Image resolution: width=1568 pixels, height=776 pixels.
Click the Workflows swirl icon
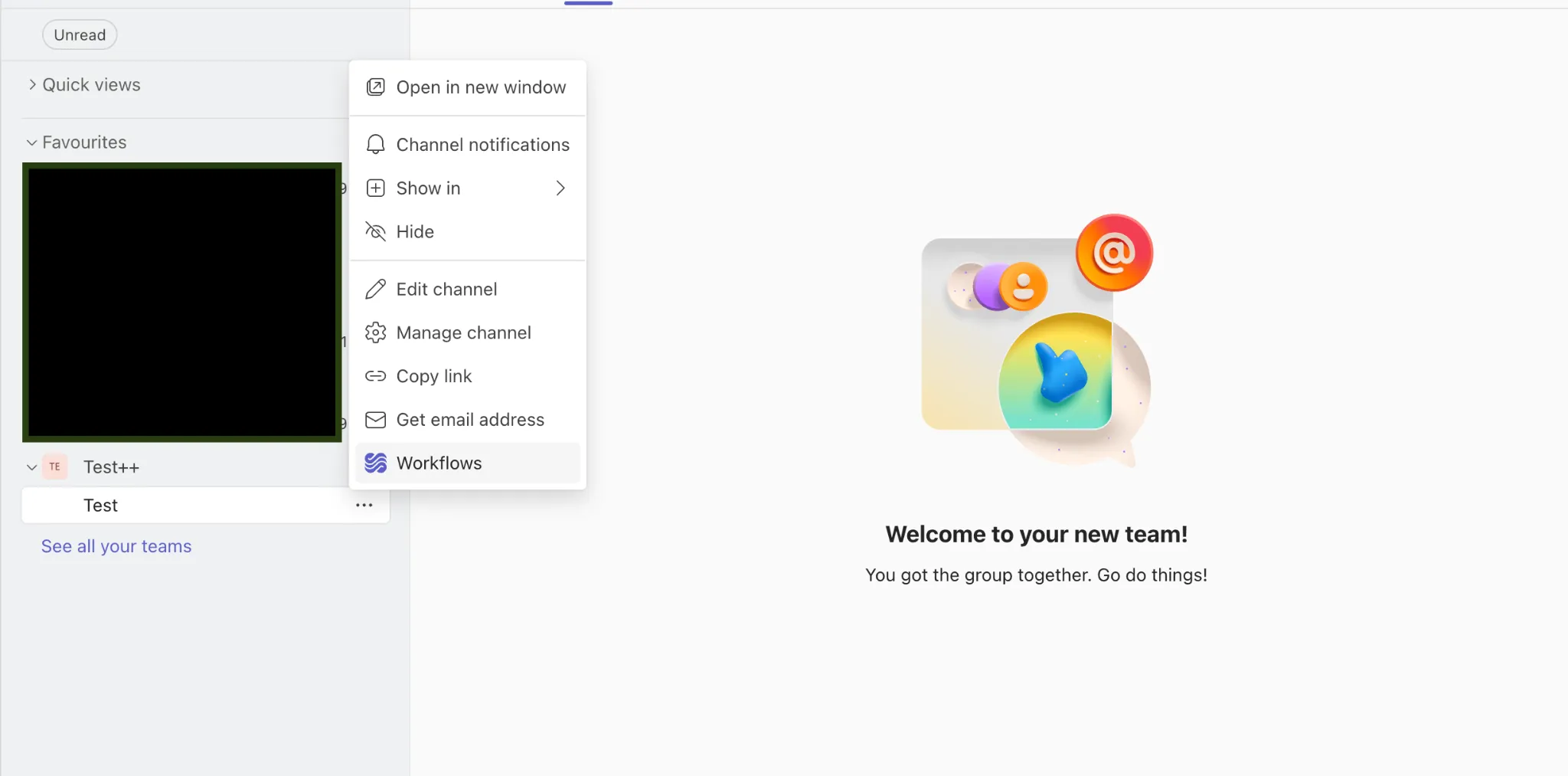click(375, 463)
